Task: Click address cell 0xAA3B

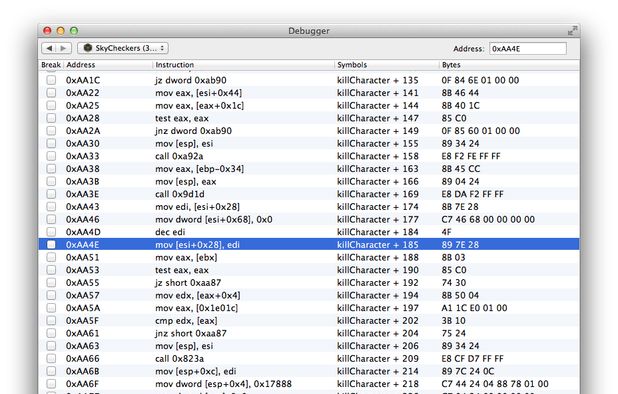Action: [x=82, y=181]
